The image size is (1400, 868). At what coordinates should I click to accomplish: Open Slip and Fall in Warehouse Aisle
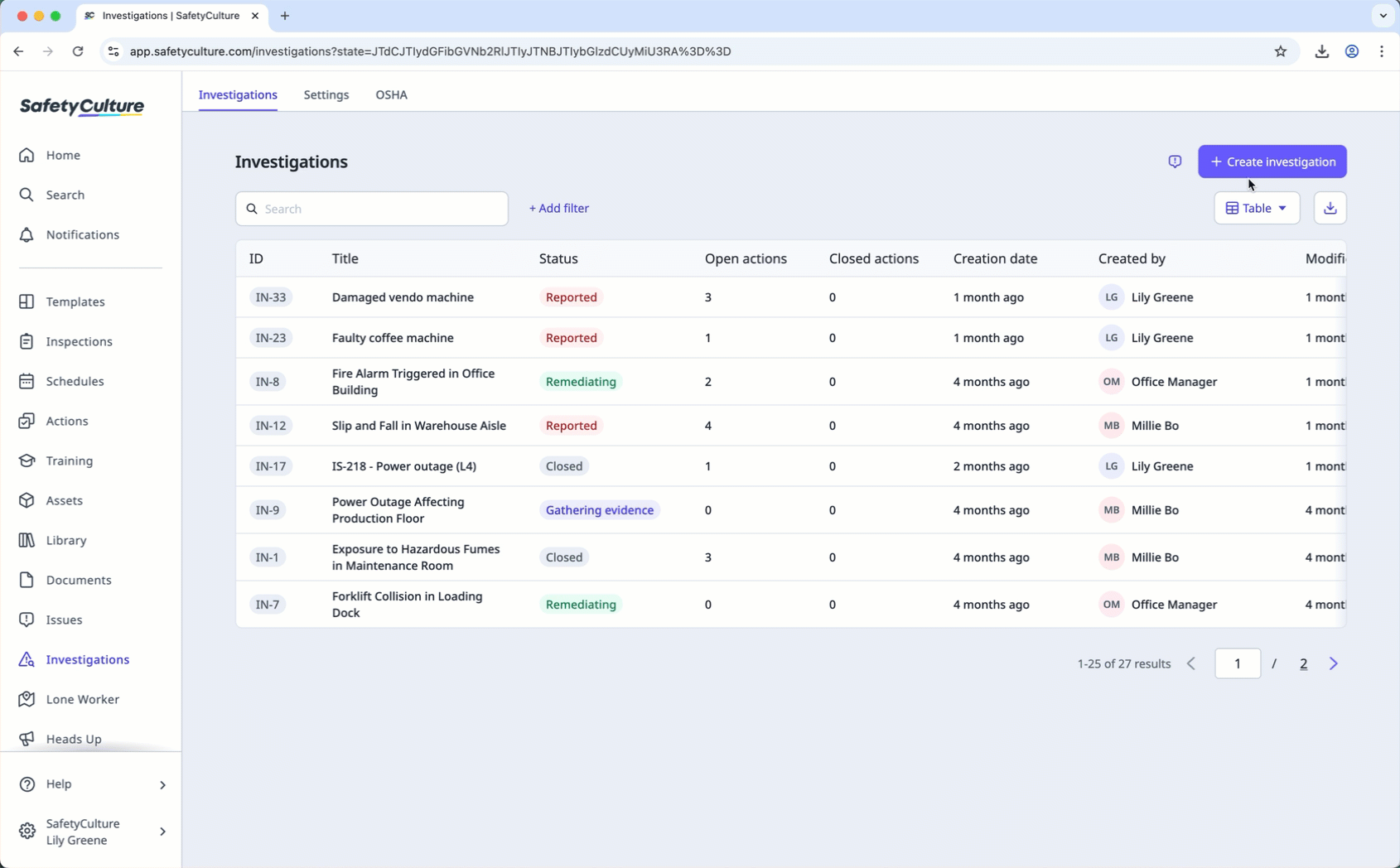[x=419, y=426]
